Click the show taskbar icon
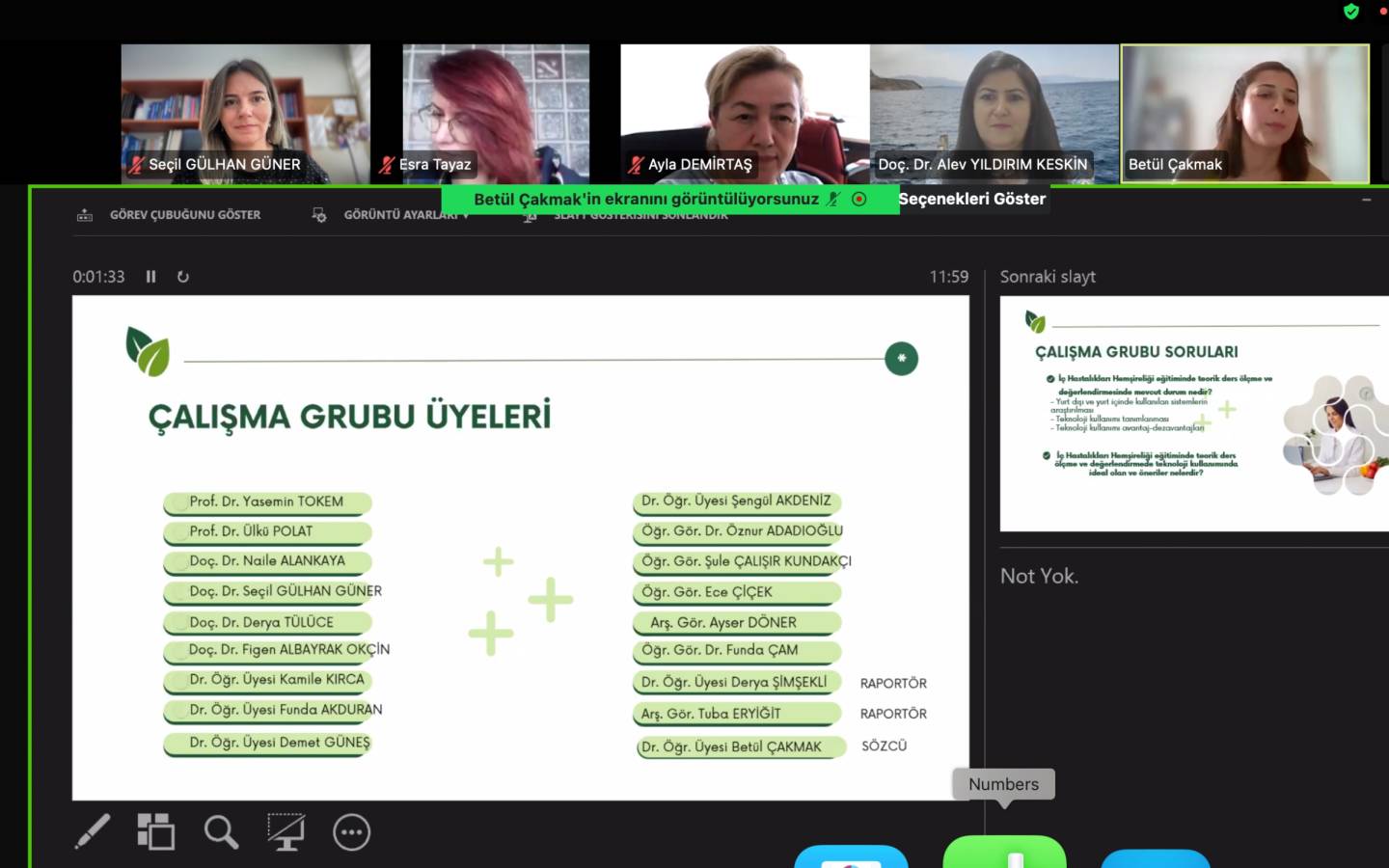The image size is (1389, 868). coord(85,215)
